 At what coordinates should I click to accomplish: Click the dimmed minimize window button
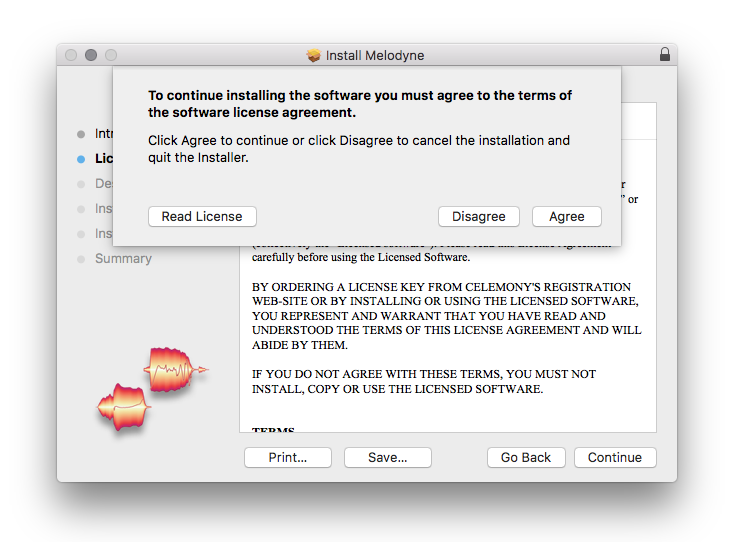coord(91,55)
